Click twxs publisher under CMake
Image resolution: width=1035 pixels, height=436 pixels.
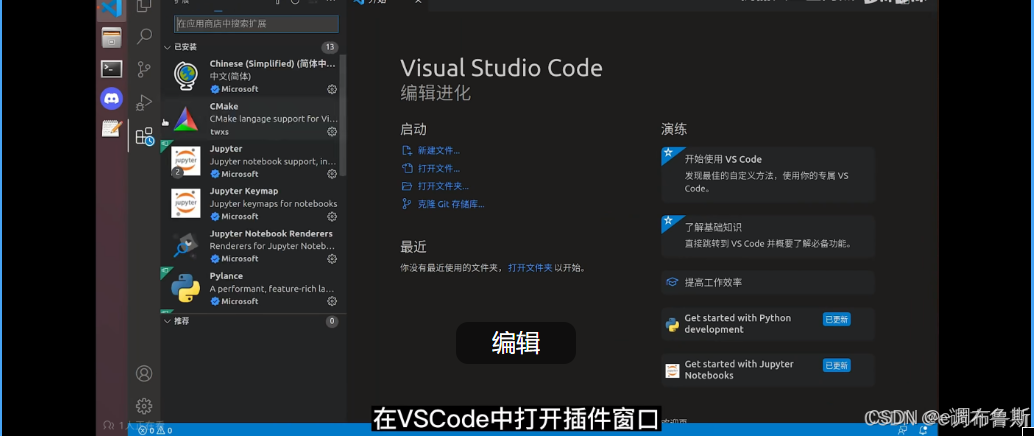(219, 132)
